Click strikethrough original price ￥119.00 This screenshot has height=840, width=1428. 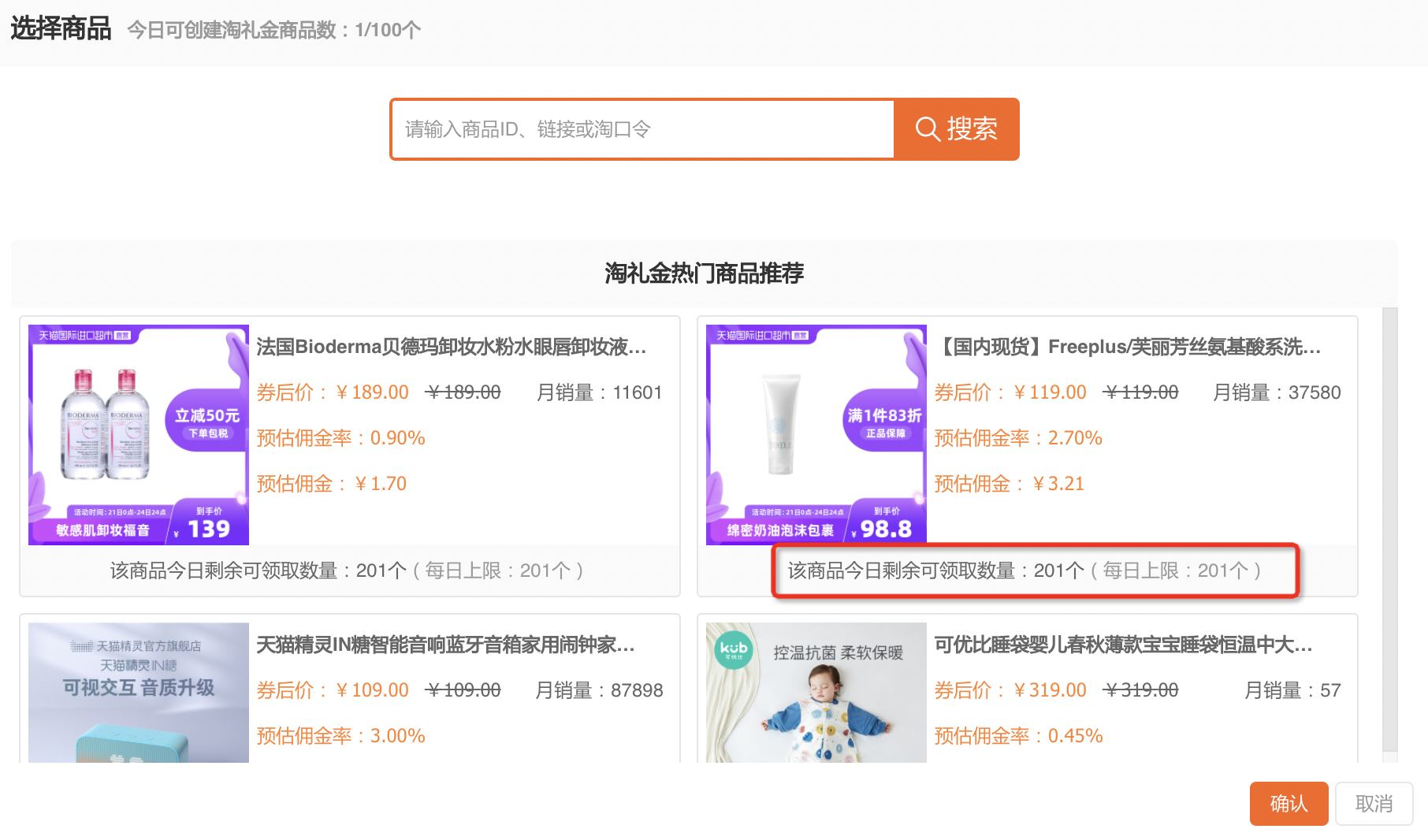point(1141,392)
